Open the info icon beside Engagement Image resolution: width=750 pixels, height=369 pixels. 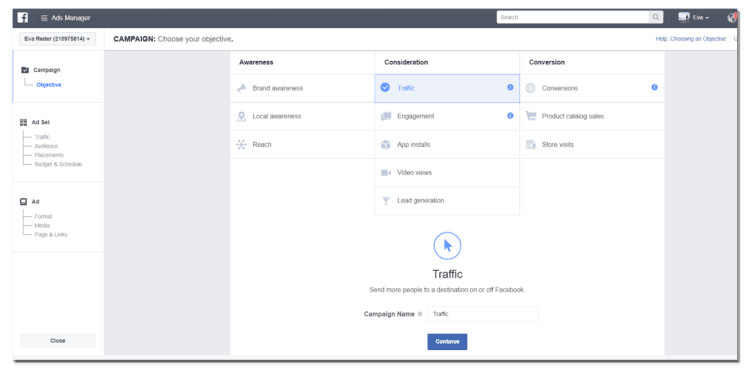click(x=510, y=116)
